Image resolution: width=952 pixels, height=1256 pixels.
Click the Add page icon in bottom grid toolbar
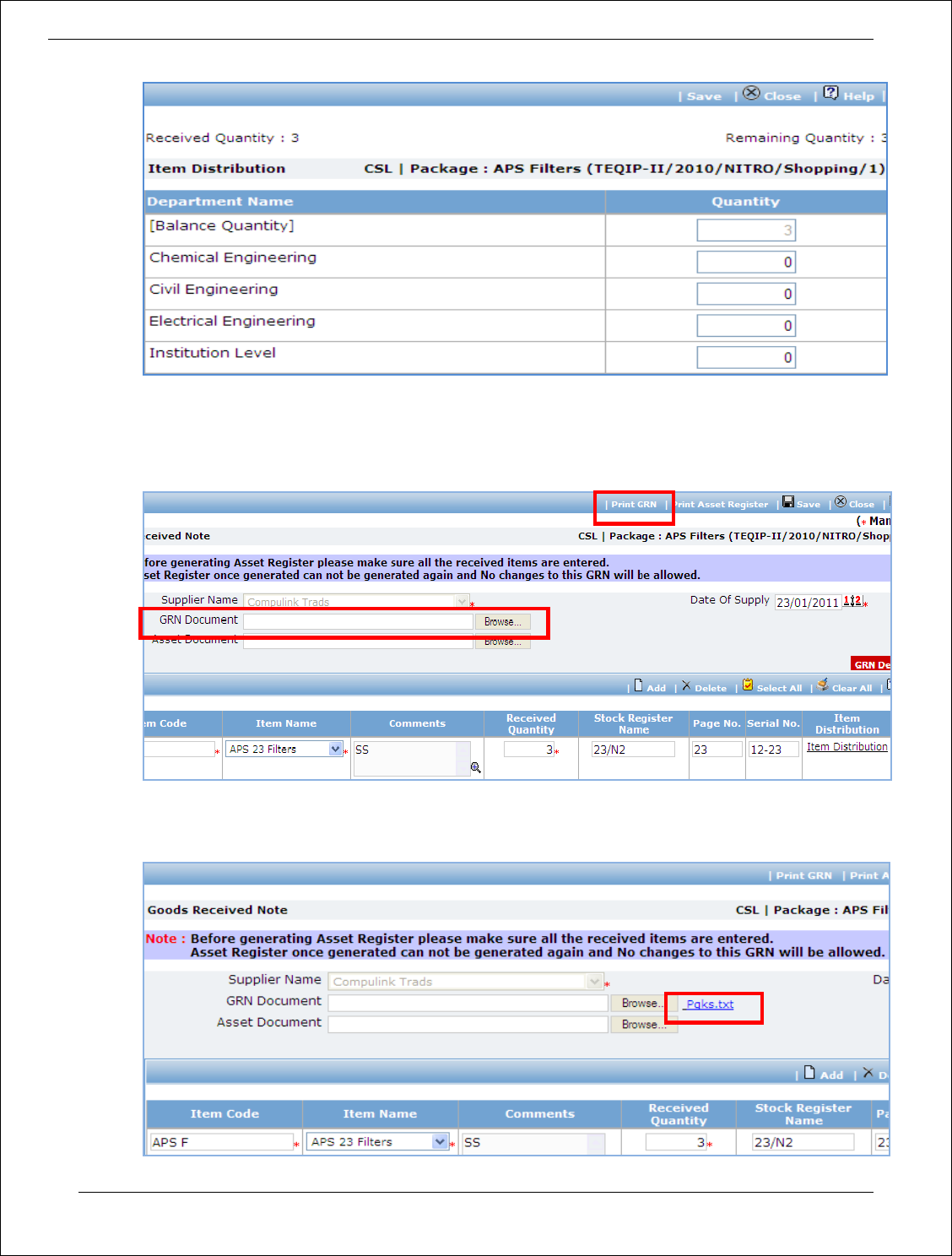pyautogui.click(x=809, y=1072)
